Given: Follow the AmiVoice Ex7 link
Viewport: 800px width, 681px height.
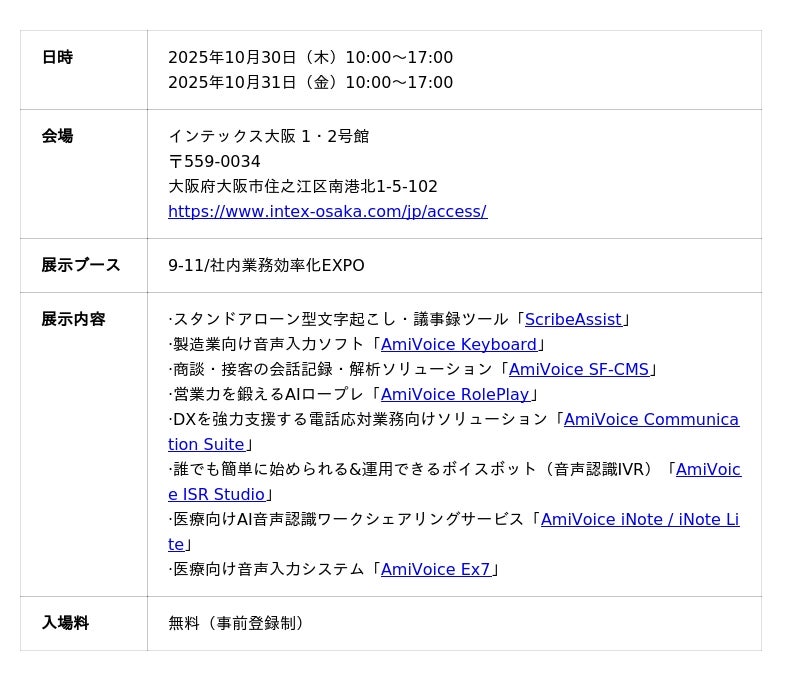Looking at the screenshot, I should pos(436,570).
